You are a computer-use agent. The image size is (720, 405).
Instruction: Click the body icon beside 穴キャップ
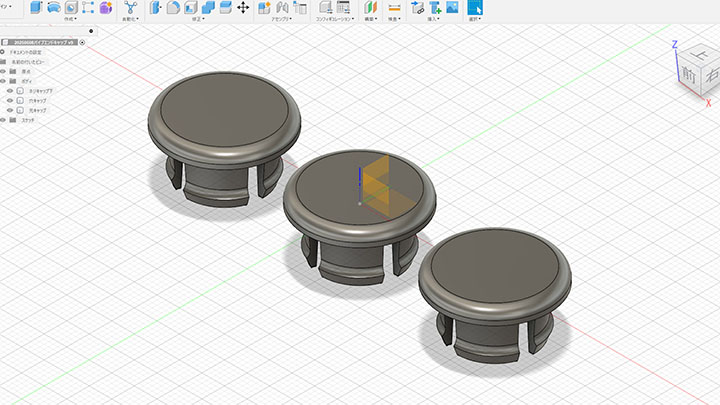pos(20,101)
